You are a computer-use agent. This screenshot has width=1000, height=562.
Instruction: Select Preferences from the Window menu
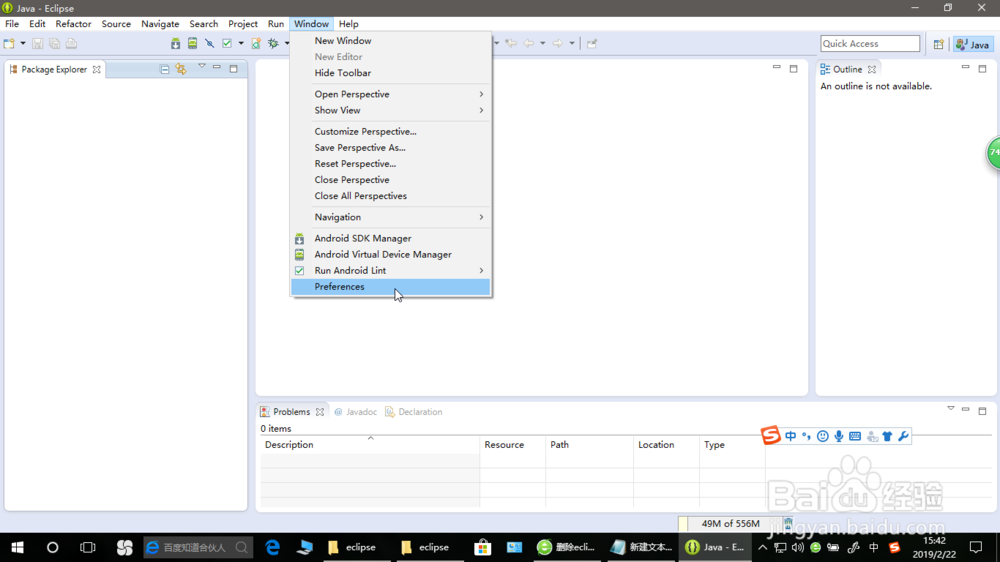(x=391, y=287)
